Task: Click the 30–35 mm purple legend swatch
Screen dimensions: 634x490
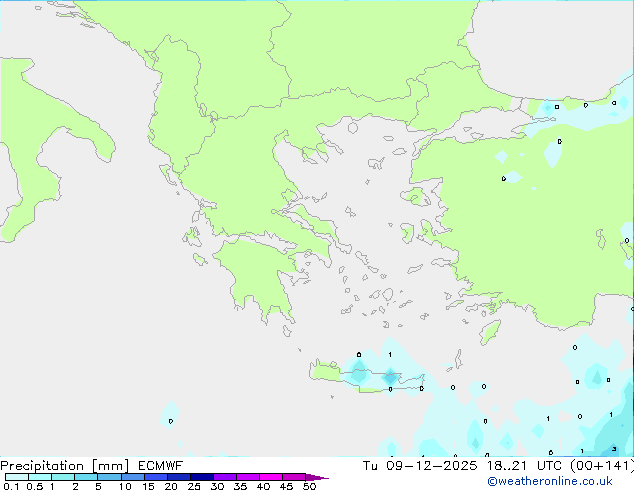Action: click(x=224, y=477)
